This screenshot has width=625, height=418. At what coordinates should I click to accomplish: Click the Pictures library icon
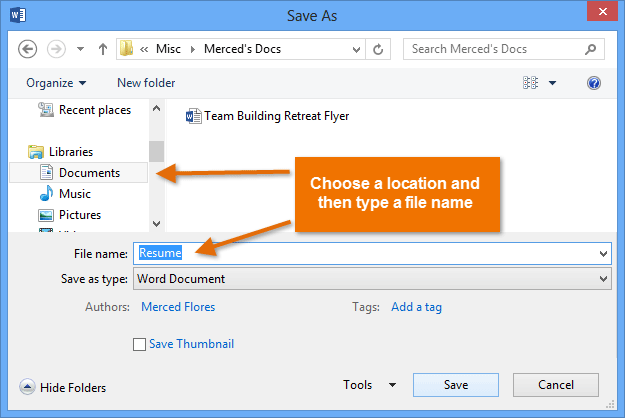pos(46,215)
